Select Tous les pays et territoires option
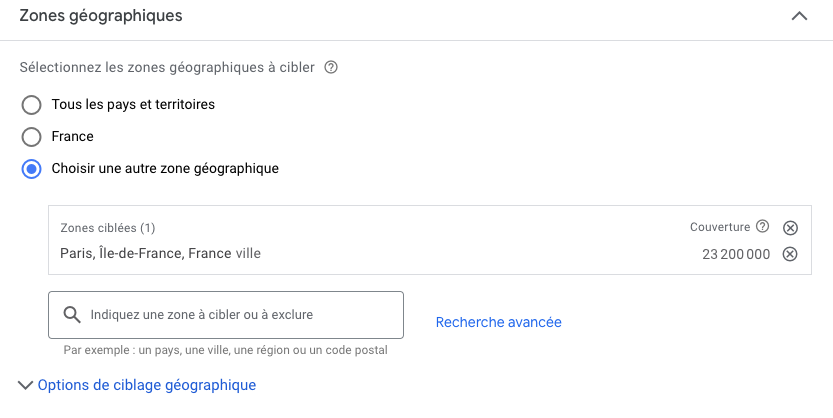 pos(32,105)
